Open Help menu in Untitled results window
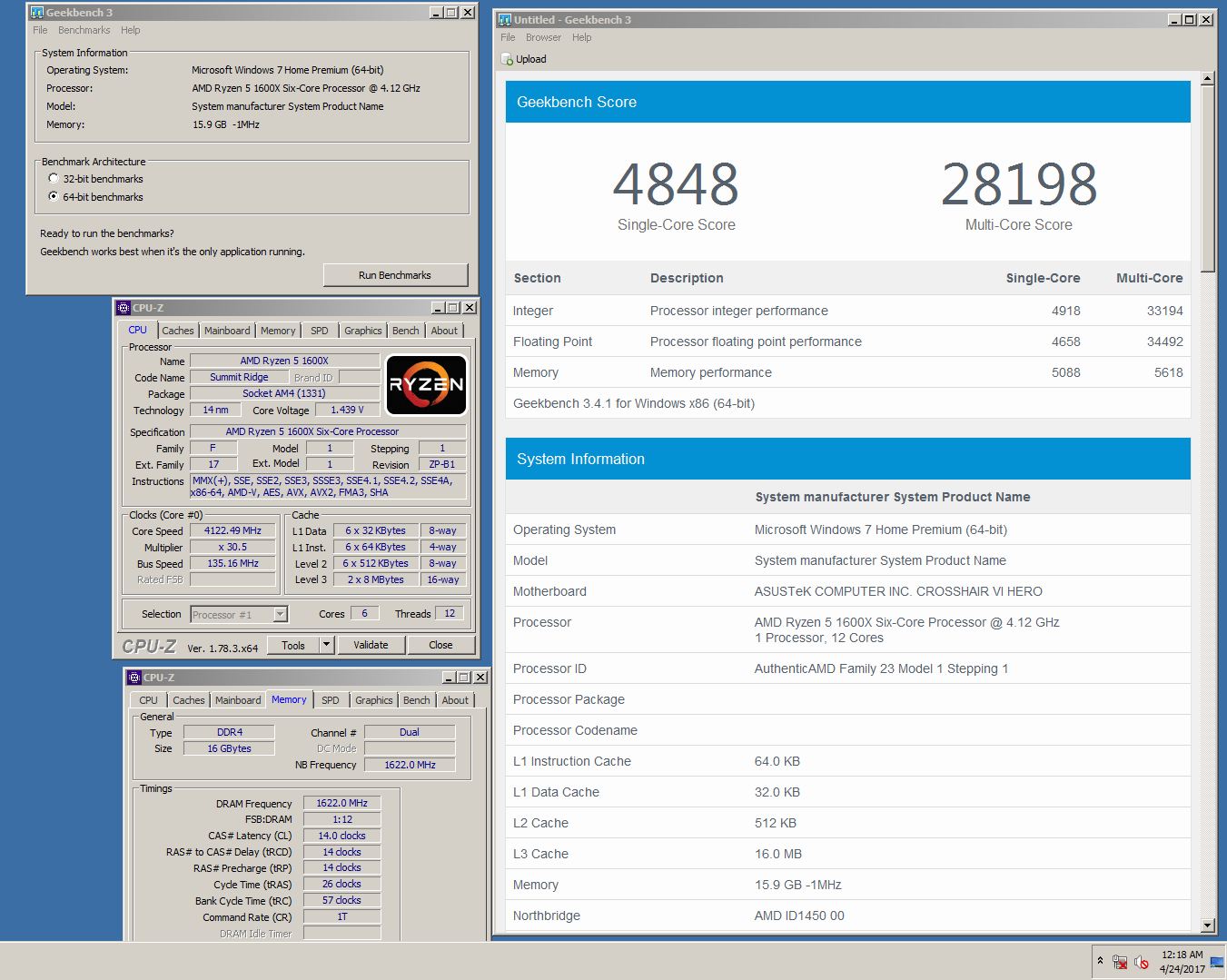Image resolution: width=1227 pixels, height=980 pixels. (582, 37)
